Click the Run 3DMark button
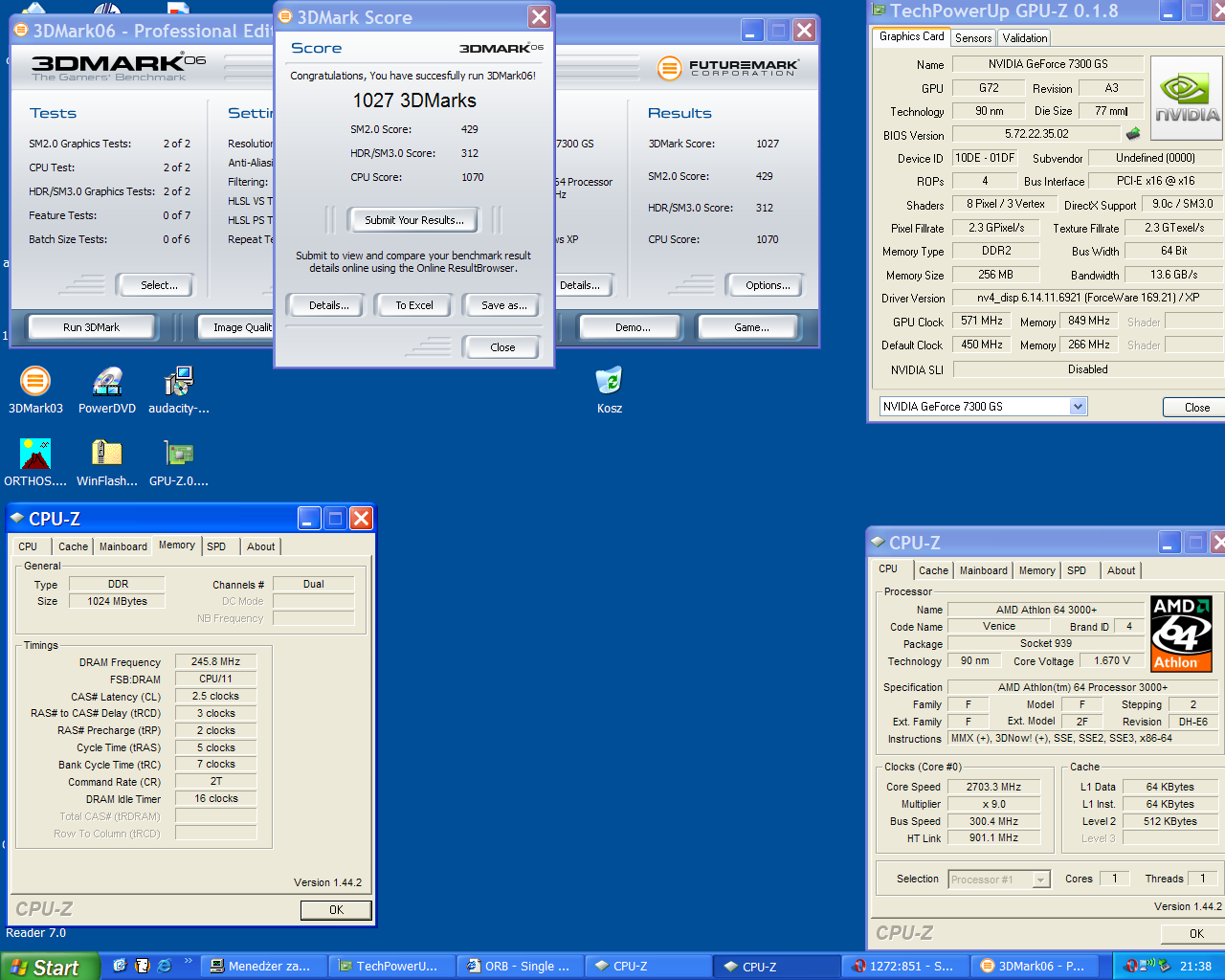The width and height of the screenshot is (1225, 980). coord(92,327)
